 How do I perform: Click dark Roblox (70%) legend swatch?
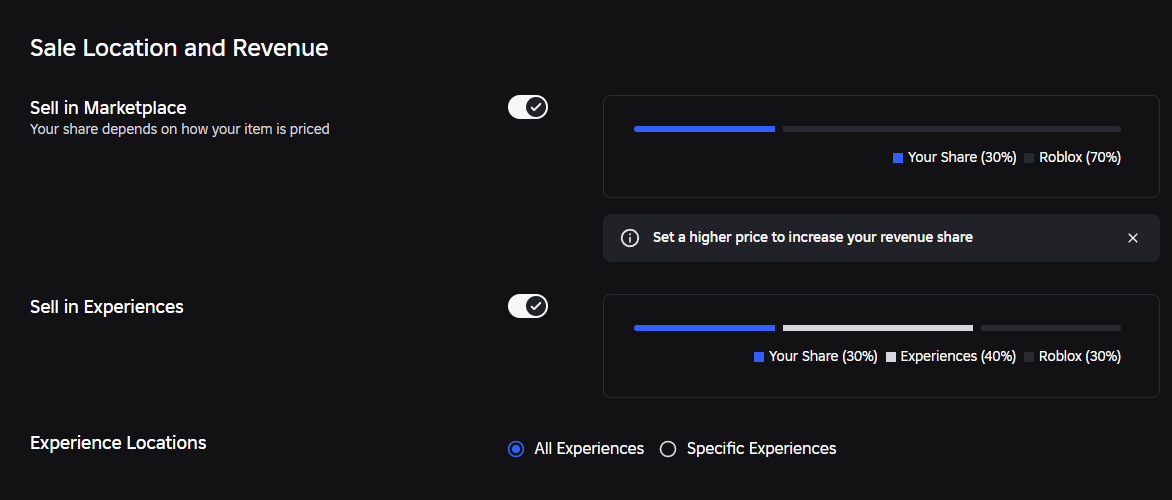pyautogui.click(x=1029, y=158)
